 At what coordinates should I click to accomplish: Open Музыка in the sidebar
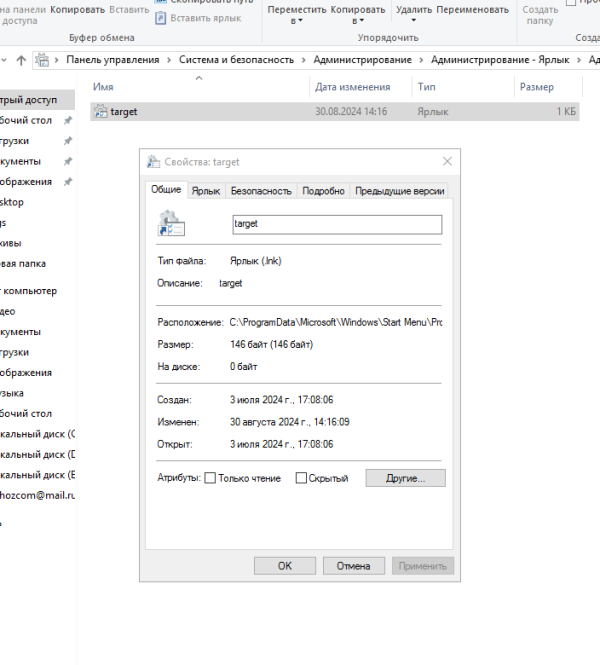click(12, 393)
